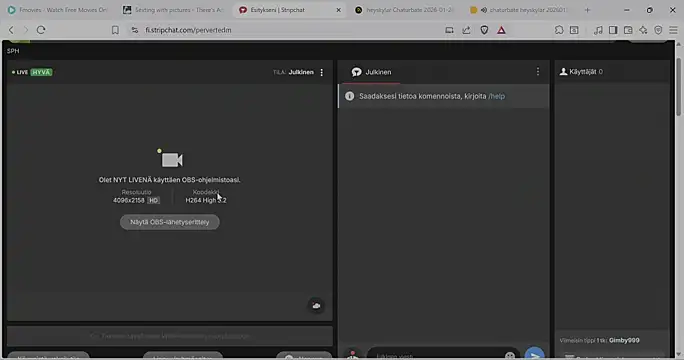Click the blue send message button
Image resolution: width=684 pixels, height=360 pixels.
tap(534, 354)
